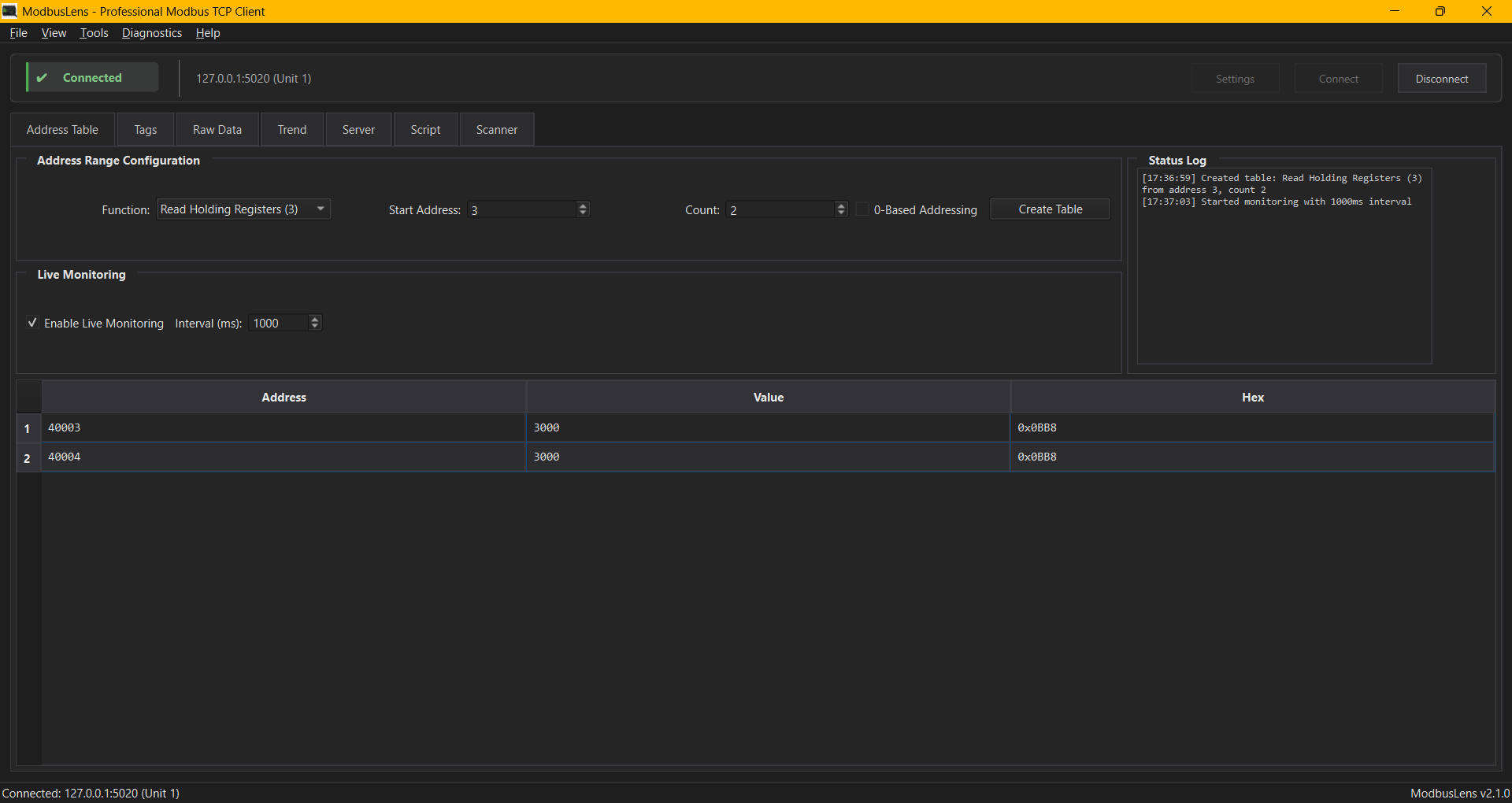
Task: Focus the Start Address input field
Action: coord(522,209)
